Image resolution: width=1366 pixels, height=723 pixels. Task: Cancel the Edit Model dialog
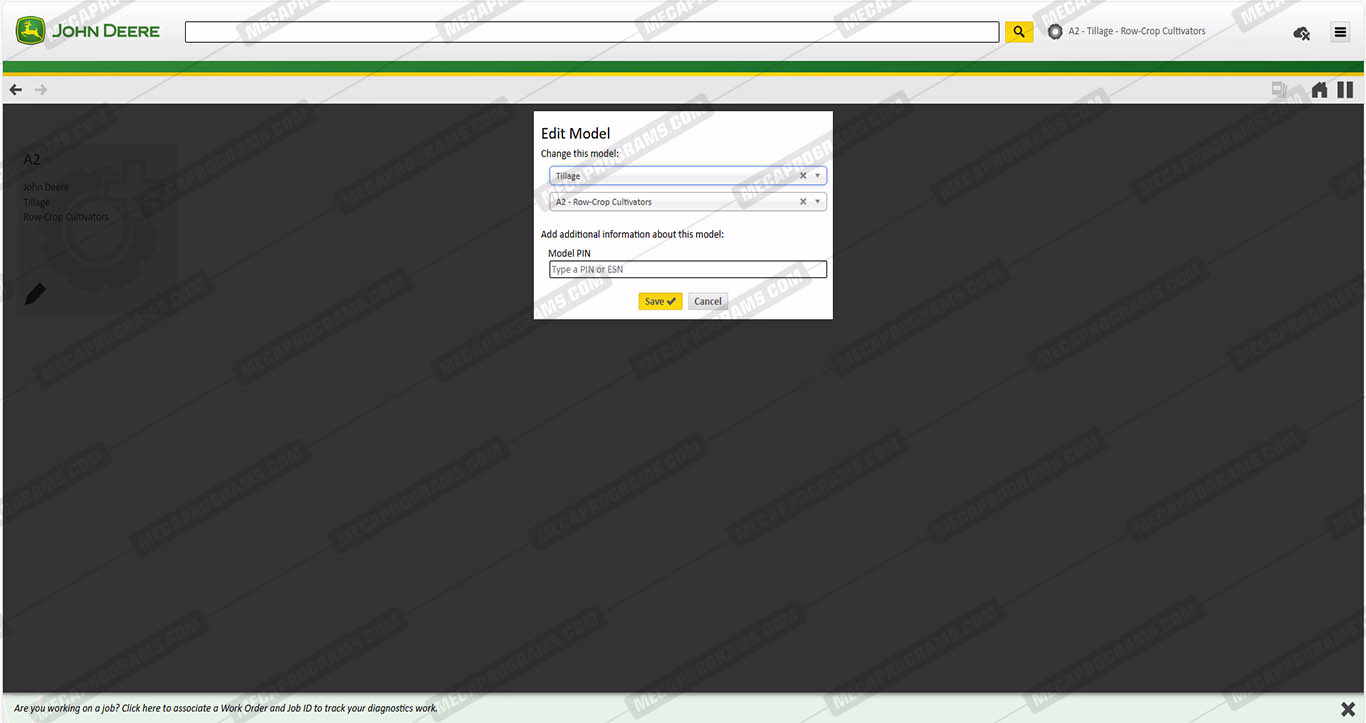point(707,301)
